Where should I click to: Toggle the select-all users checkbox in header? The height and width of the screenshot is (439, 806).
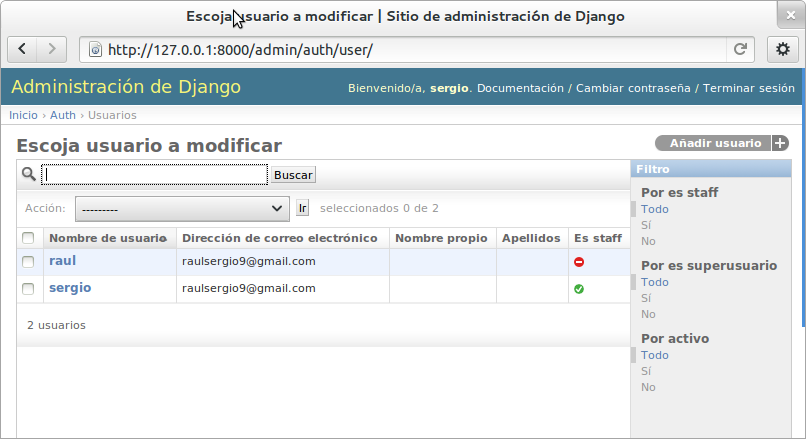28,238
